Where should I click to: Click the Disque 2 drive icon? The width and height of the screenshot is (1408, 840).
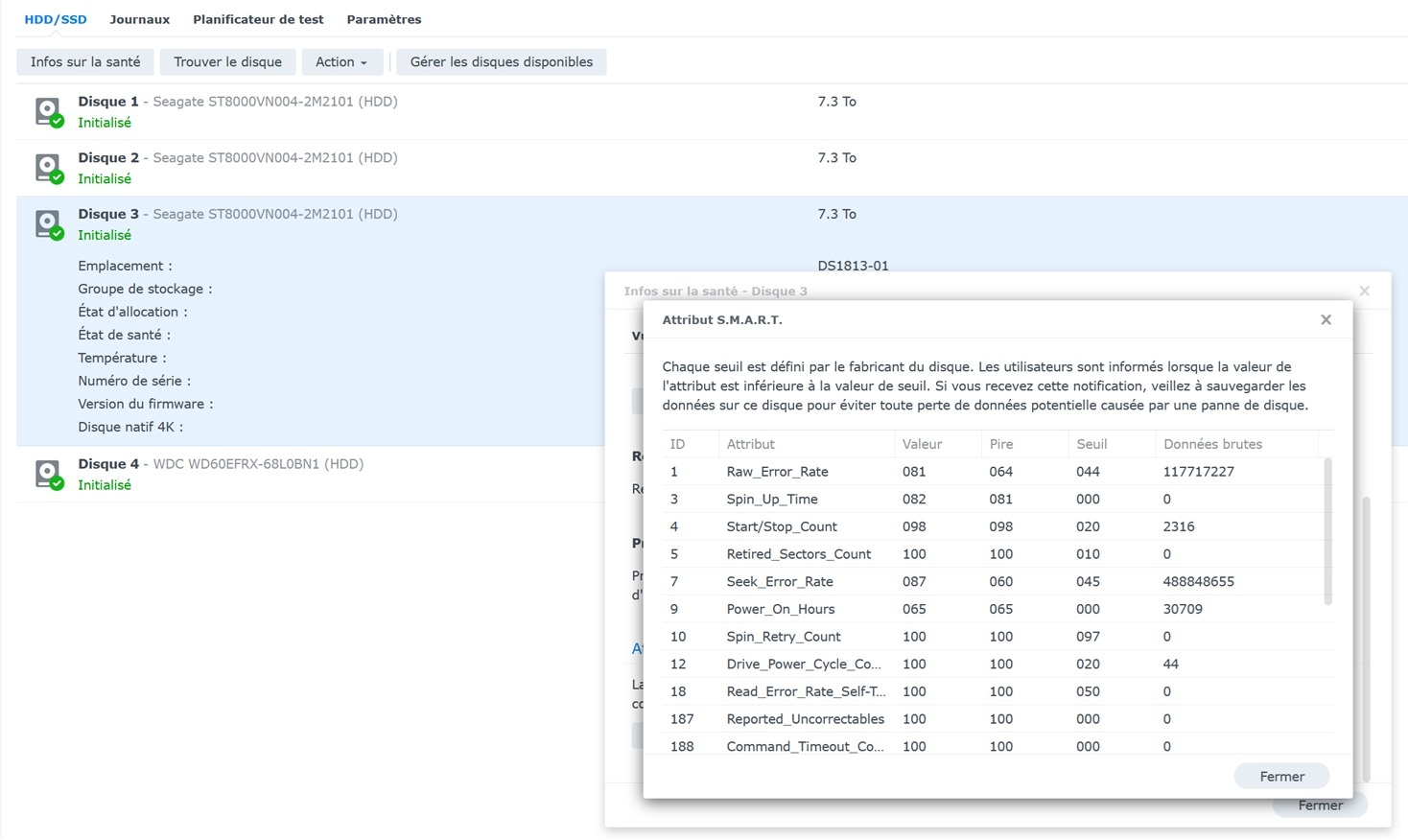click(49, 168)
